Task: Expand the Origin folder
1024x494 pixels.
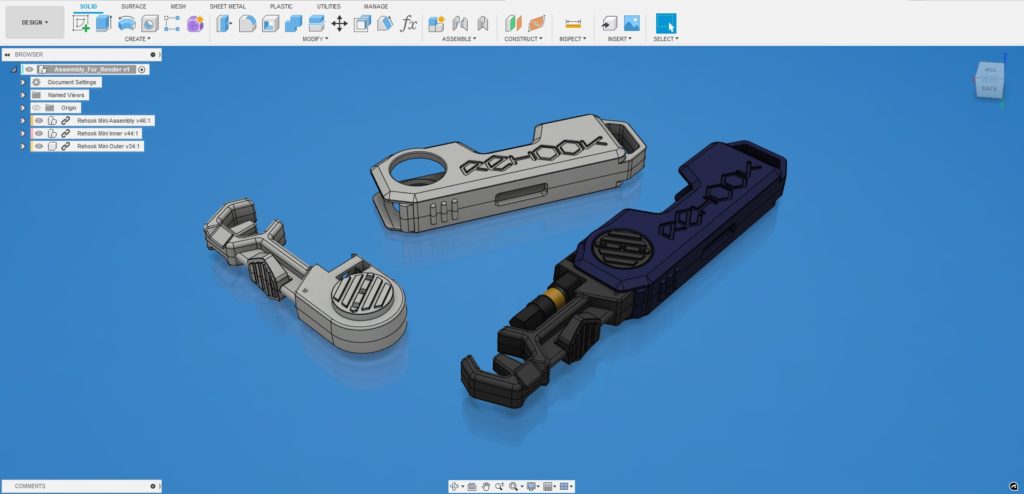Action: [23, 108]
